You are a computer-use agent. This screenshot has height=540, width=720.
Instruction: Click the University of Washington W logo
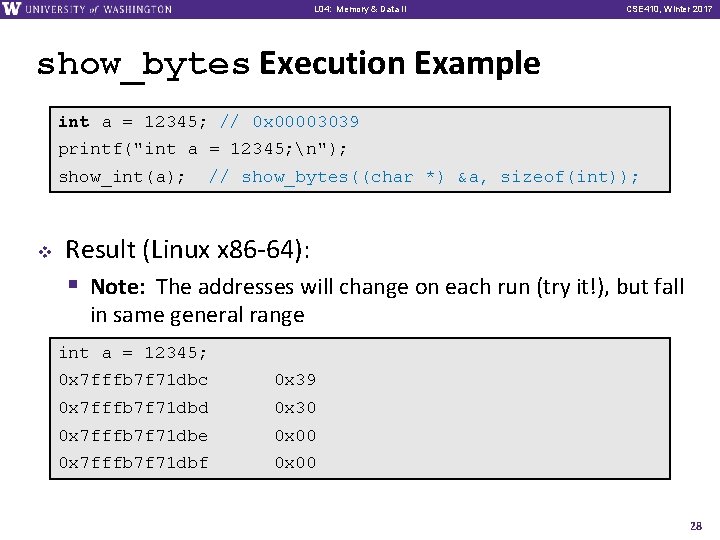click(x=11, y=8)
